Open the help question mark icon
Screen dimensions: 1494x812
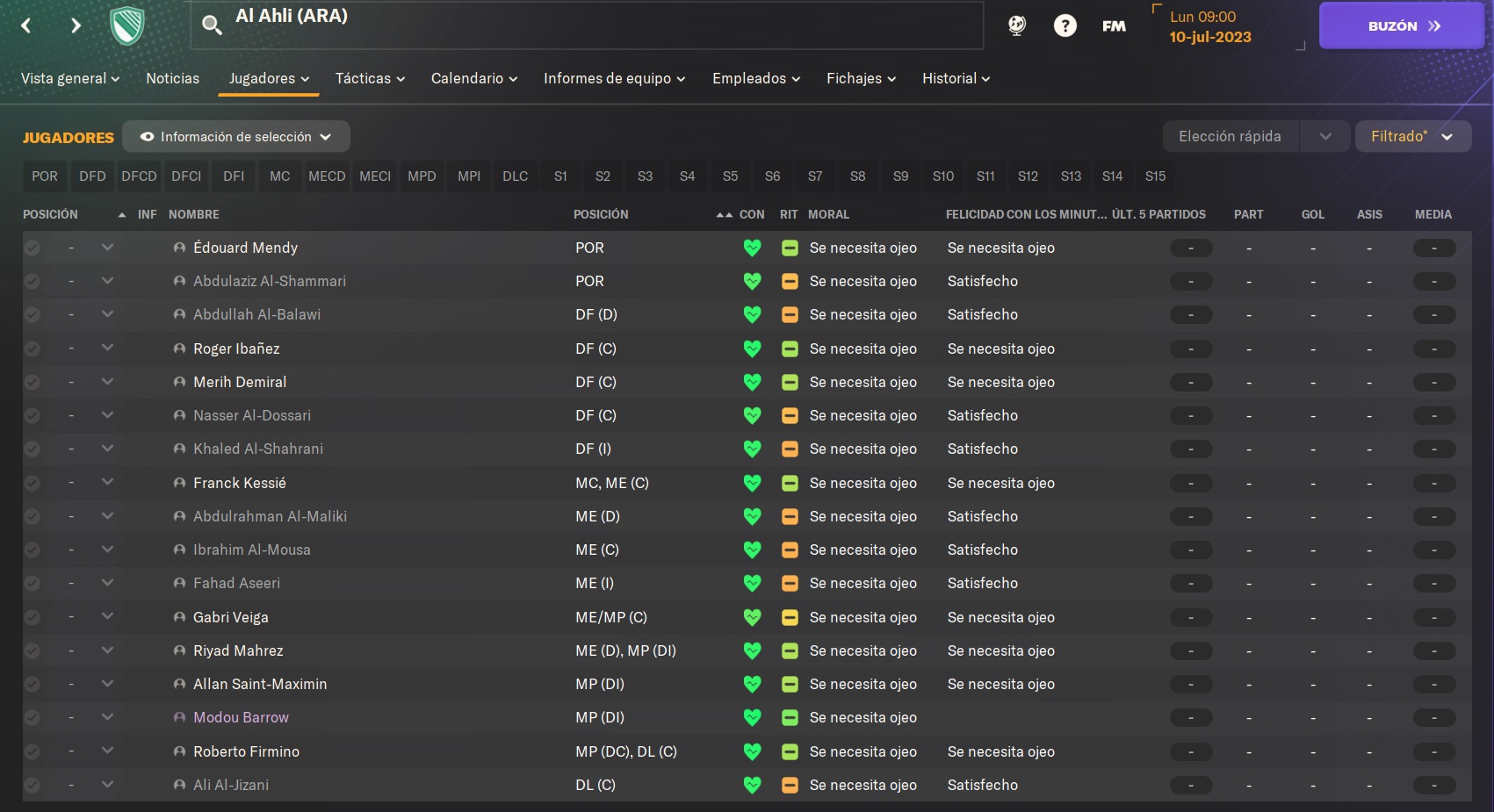[1065, 25]
